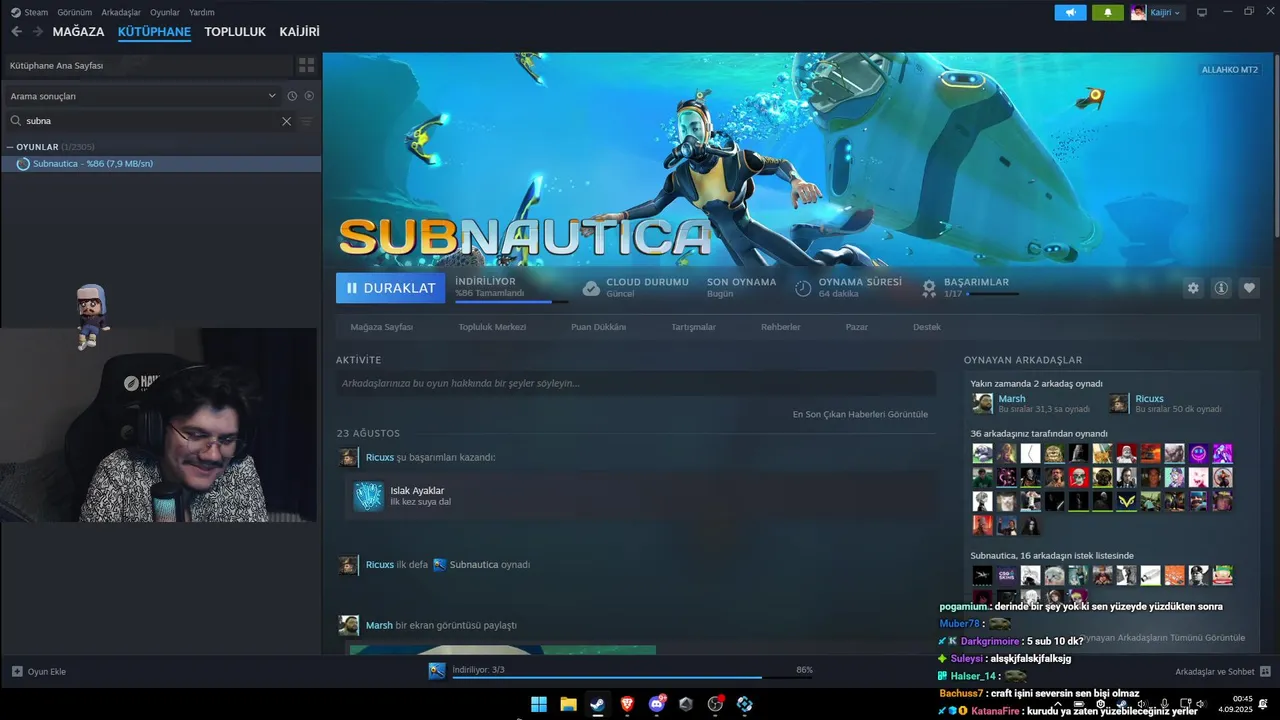Open the KAIJIRI profile tab
Image resolution: width=1280 pixels, height=720 pixels.
click(300, 32)
